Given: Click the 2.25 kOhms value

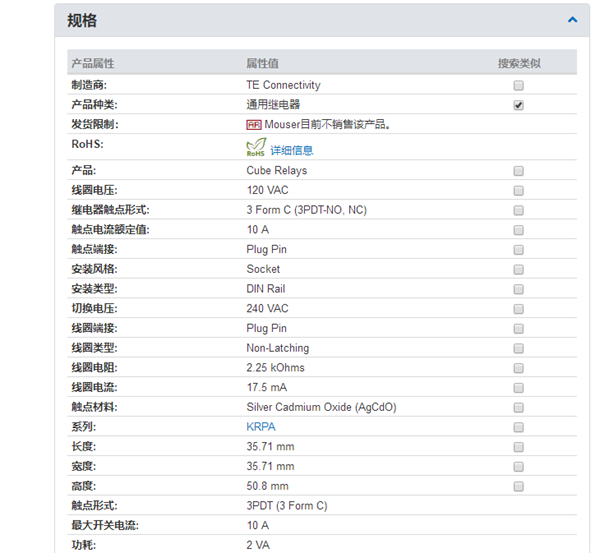Looking at the screenshot, I should click(x=276, y=368).
